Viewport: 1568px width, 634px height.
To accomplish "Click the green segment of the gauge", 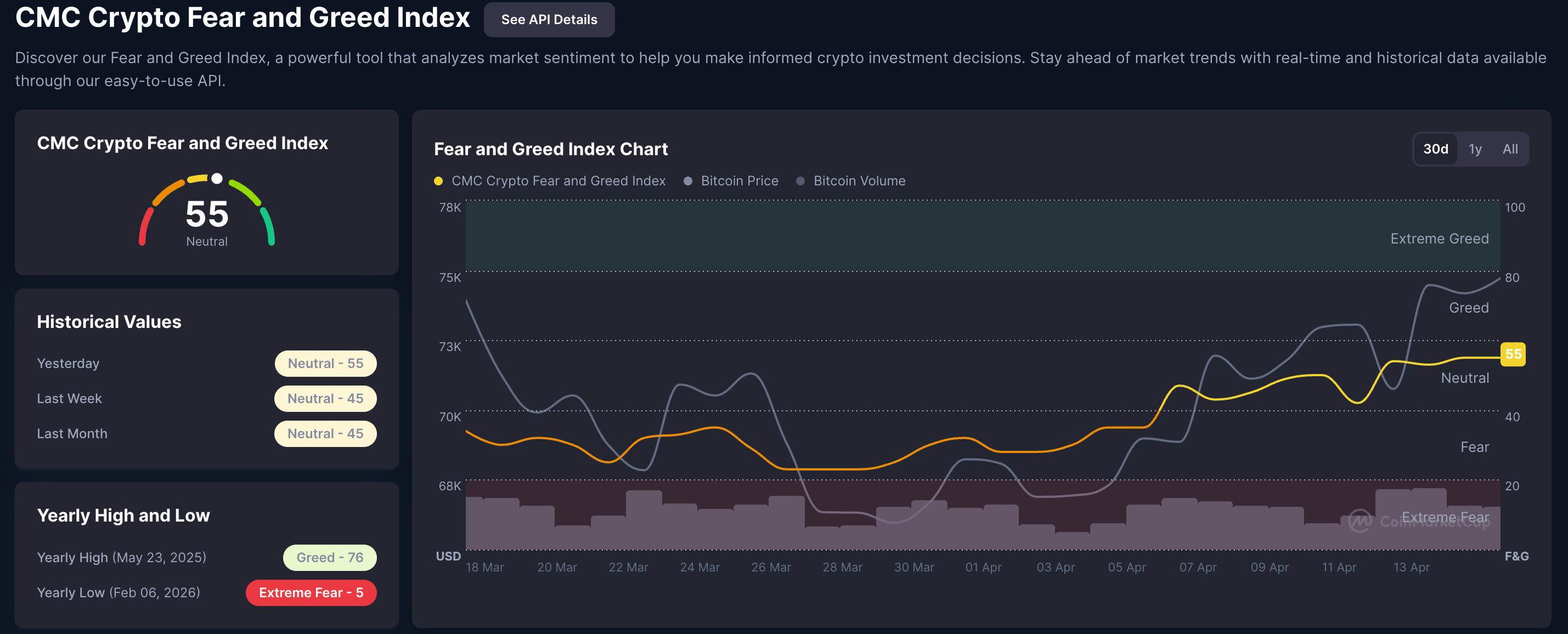I will (x=268, y=227).
